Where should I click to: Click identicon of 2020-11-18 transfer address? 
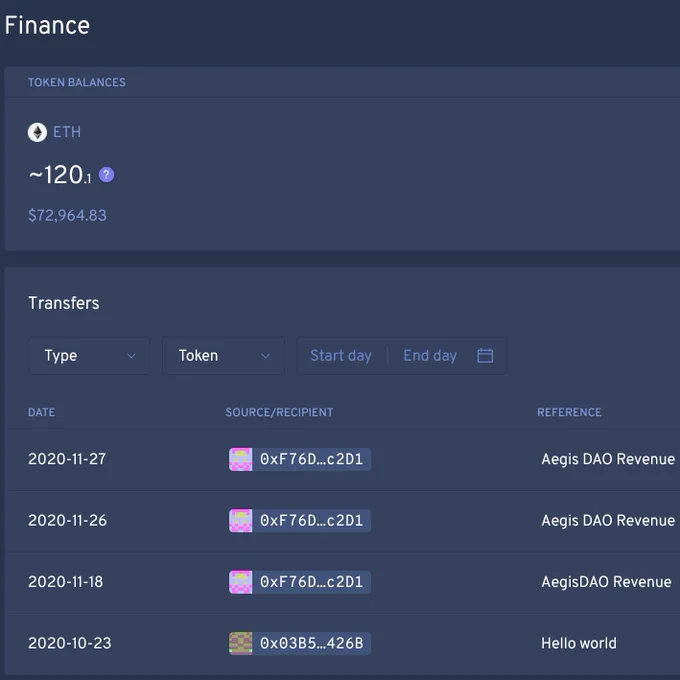pos(241,582)
